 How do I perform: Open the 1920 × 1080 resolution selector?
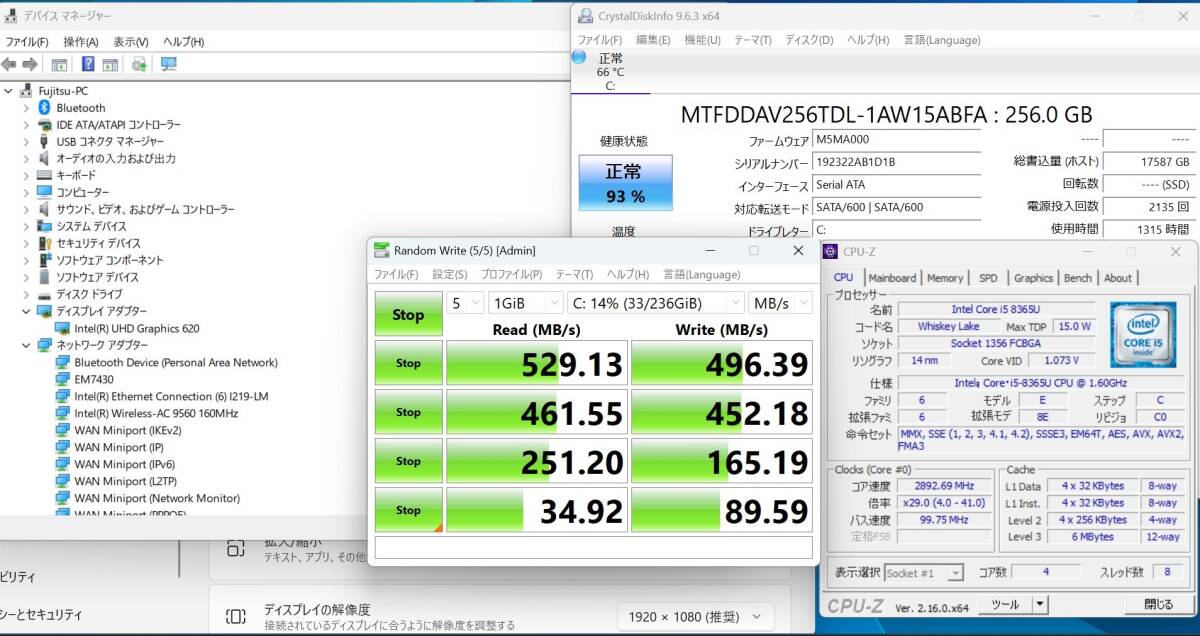click(x=694, y=617)
